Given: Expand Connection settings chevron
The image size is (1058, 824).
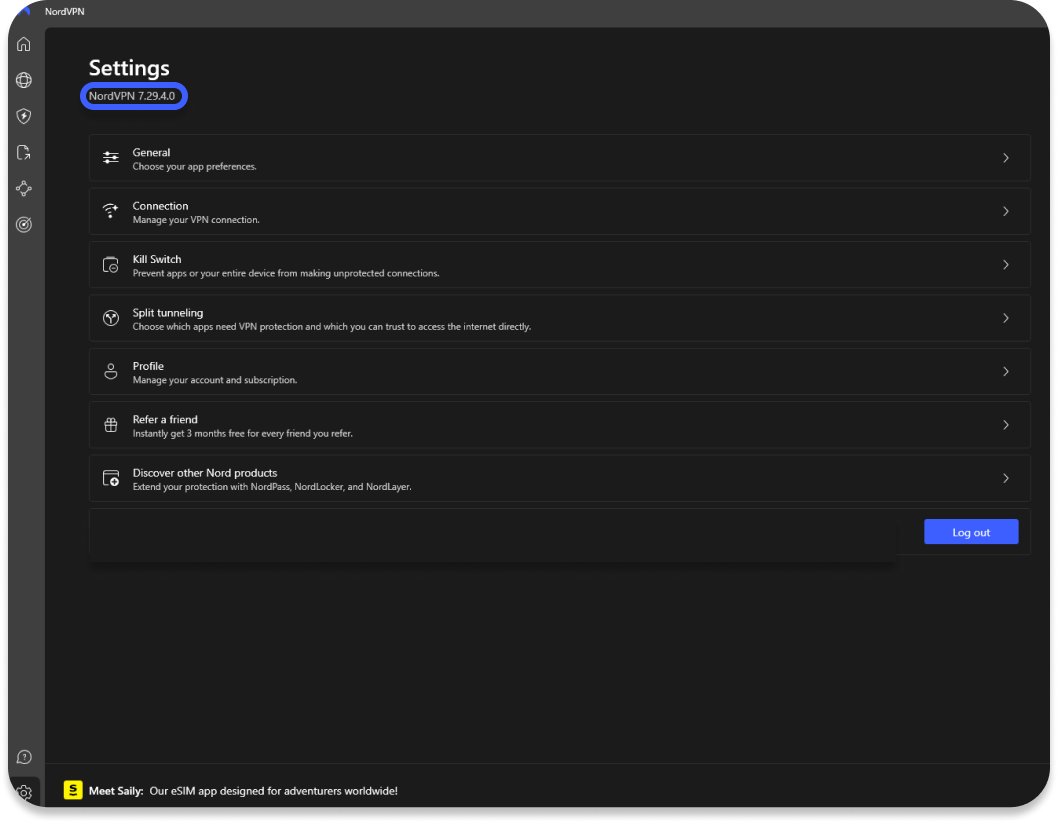Looking at the screenshot, I should tap(1005, 211).
